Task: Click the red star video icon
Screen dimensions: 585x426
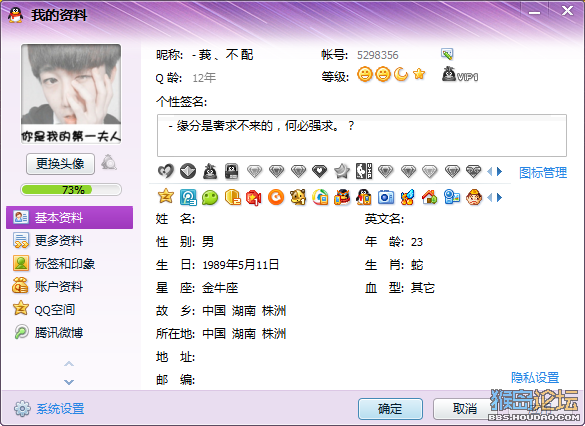Action: [254, 197]
